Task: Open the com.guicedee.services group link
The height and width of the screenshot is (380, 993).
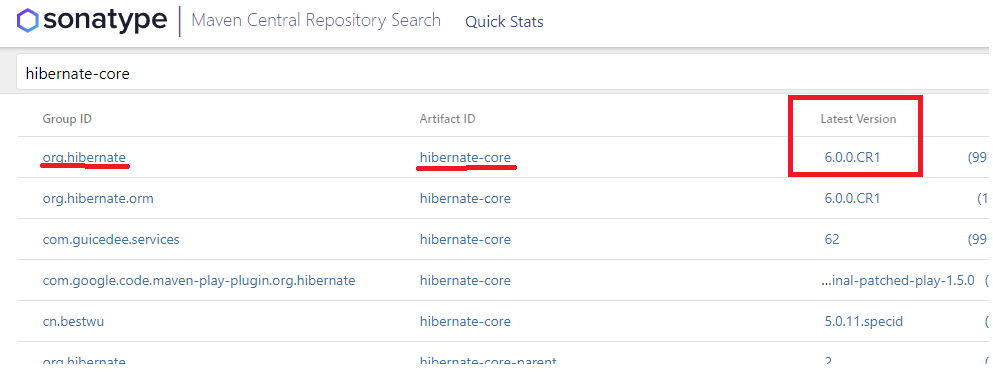Action: point(111,239)
